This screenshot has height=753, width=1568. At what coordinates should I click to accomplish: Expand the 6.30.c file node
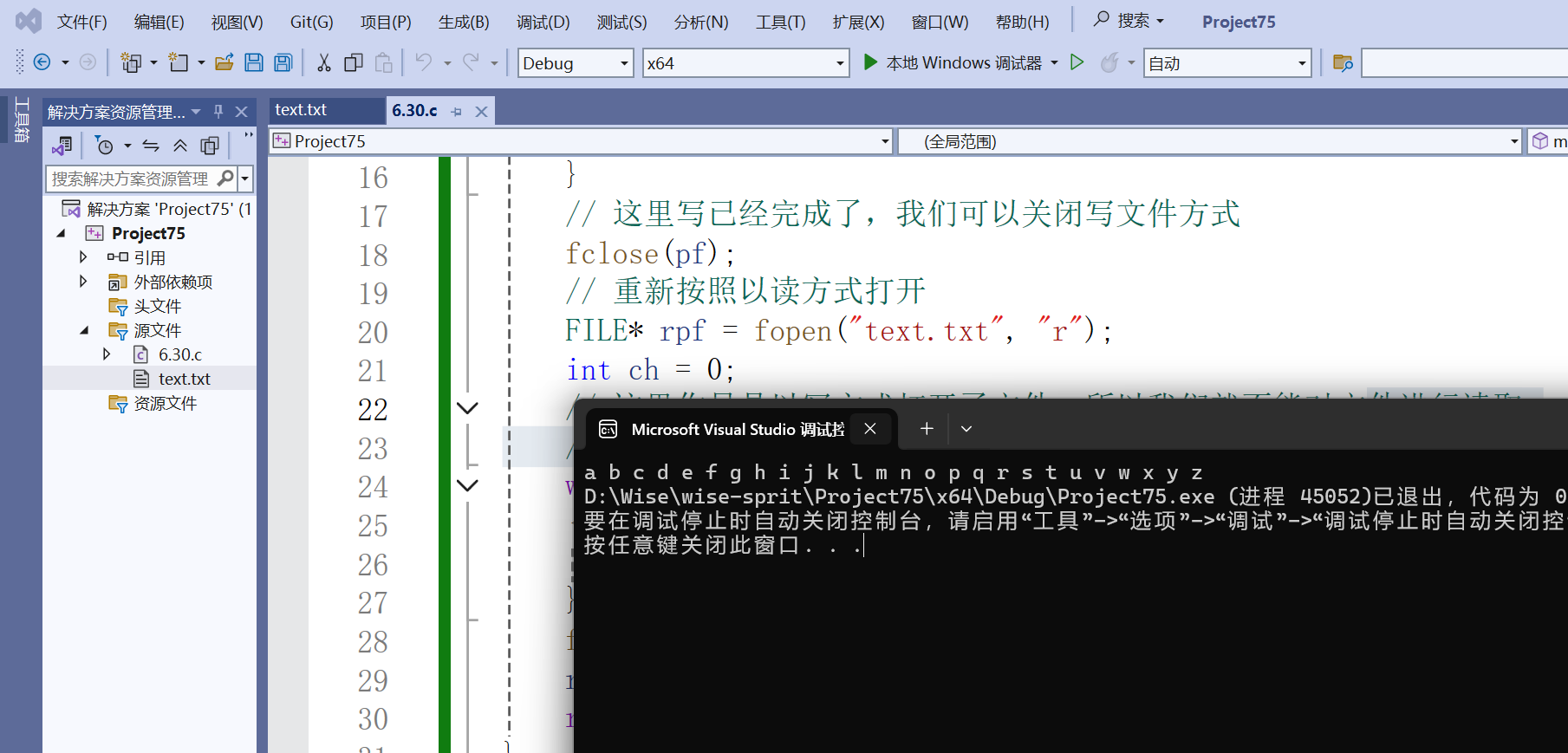(107, 354)
